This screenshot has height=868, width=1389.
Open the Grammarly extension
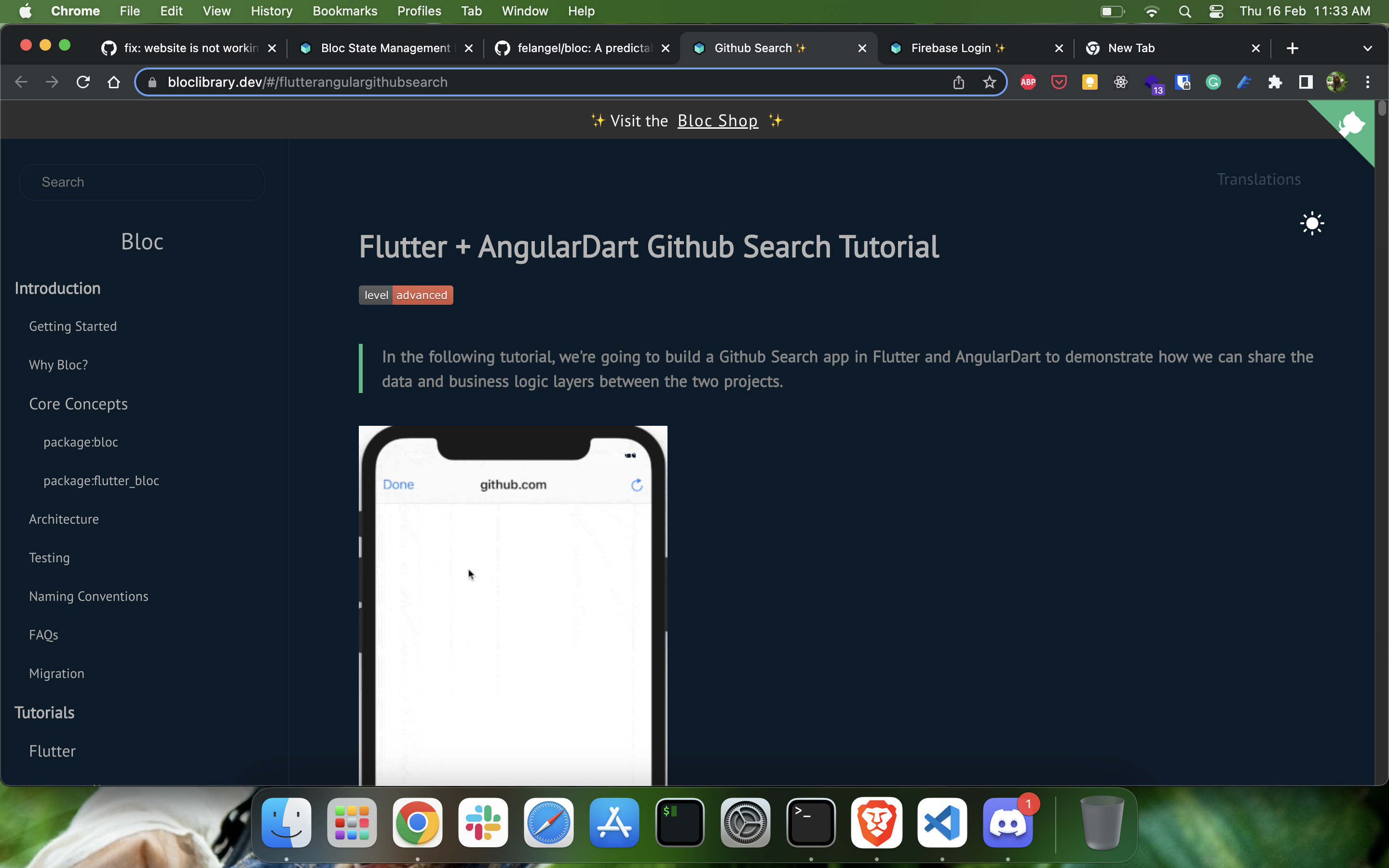coord(1213,82)
